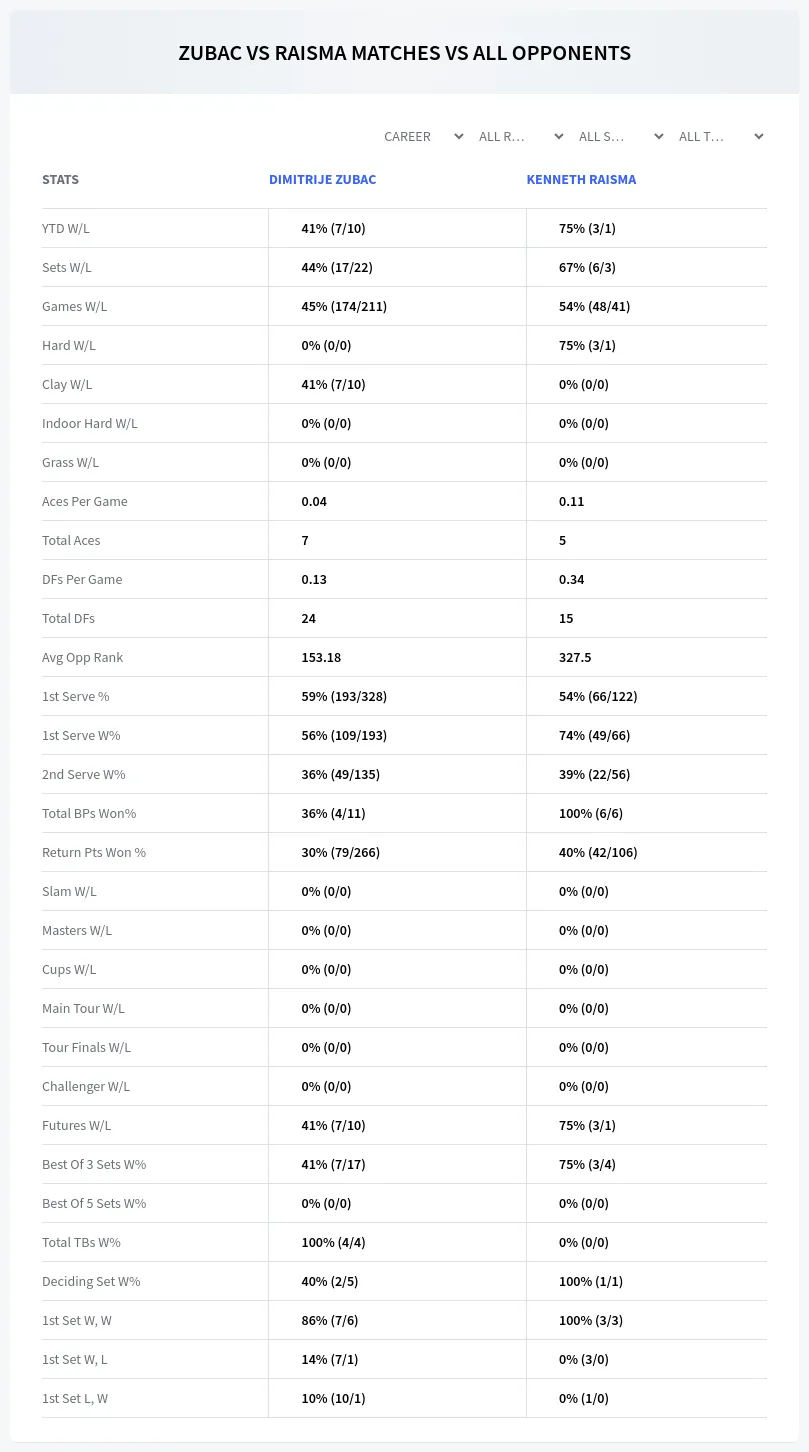Open Dimitrije Zubac player link

click(x=322, y=180)
